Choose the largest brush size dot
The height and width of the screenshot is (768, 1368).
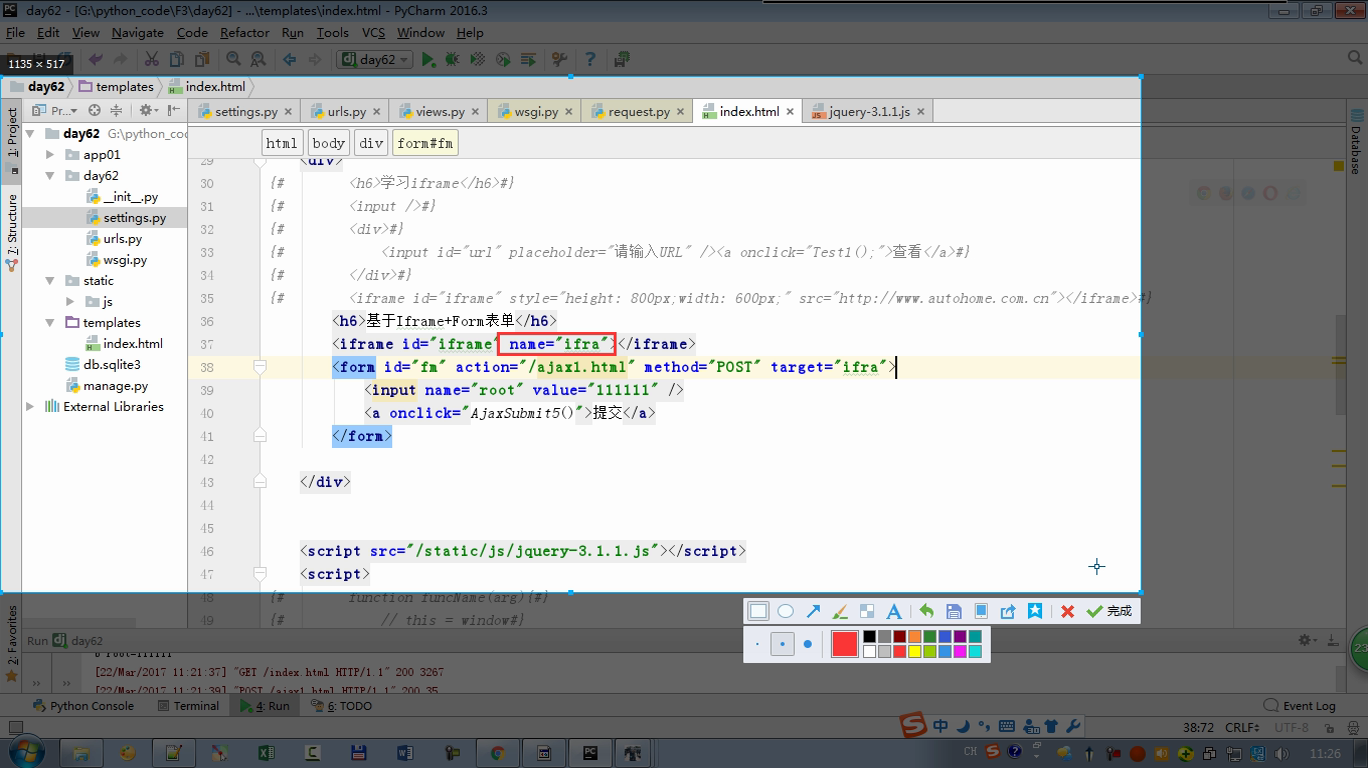tap(808, 644)
